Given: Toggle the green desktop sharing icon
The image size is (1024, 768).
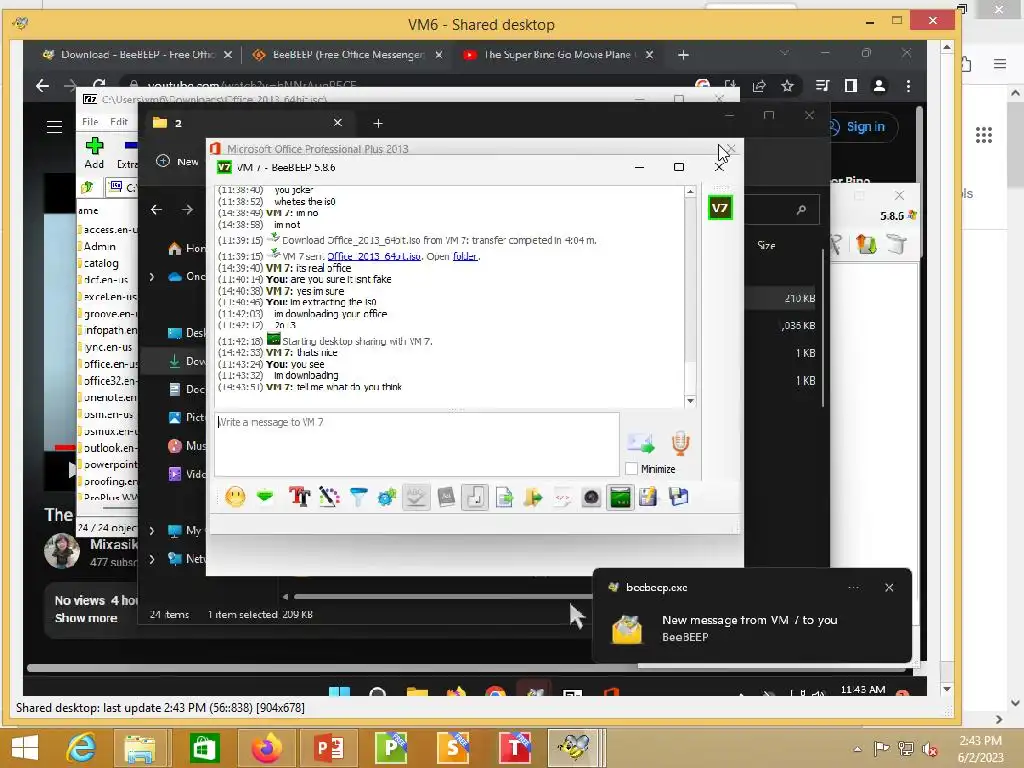Looking at the screenshot, I should pyautogui.click(x=620, y=497).
